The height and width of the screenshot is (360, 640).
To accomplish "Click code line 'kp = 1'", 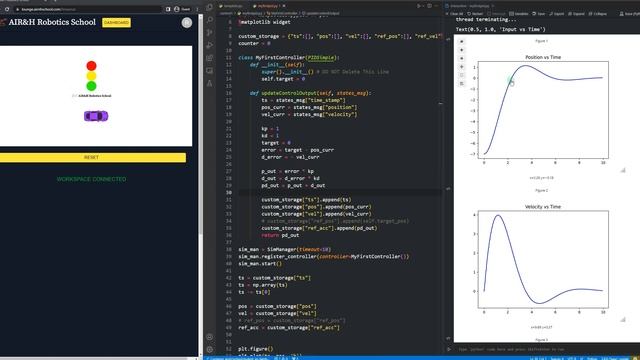I will click(x=270, y=129).
